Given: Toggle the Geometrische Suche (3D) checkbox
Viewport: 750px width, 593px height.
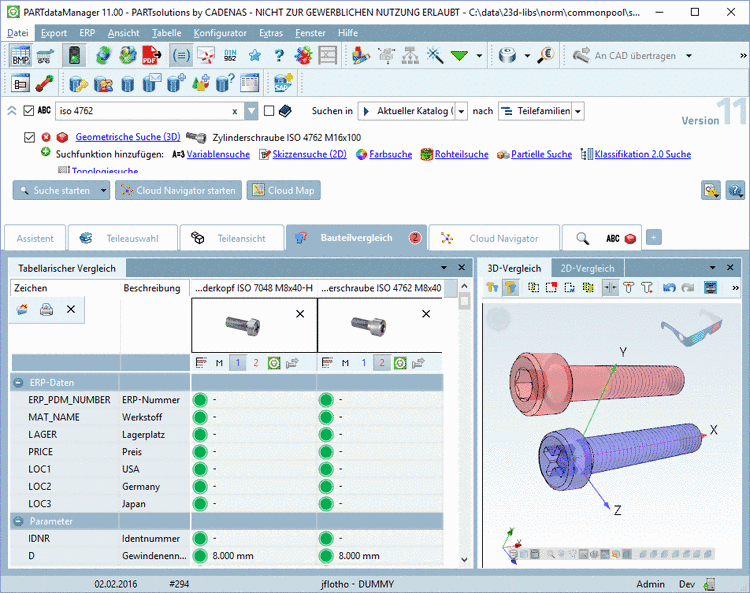Looking at the screenshot, I should [30, 137].
